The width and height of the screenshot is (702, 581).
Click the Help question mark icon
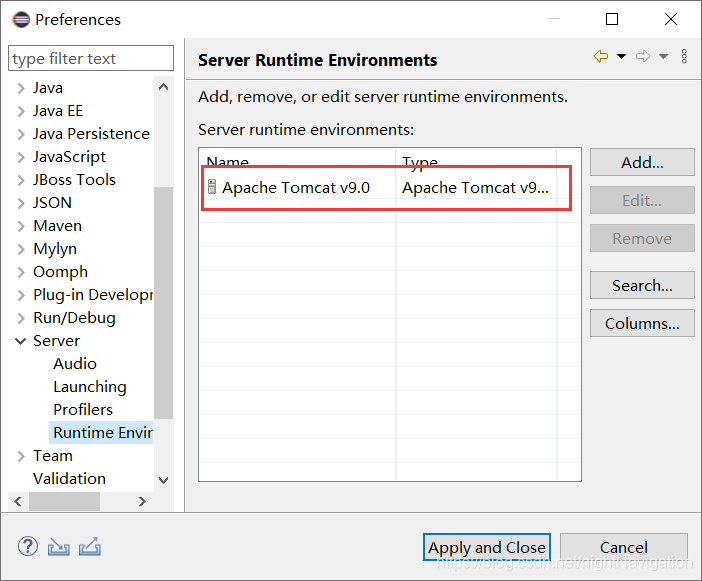click(28, 547)
